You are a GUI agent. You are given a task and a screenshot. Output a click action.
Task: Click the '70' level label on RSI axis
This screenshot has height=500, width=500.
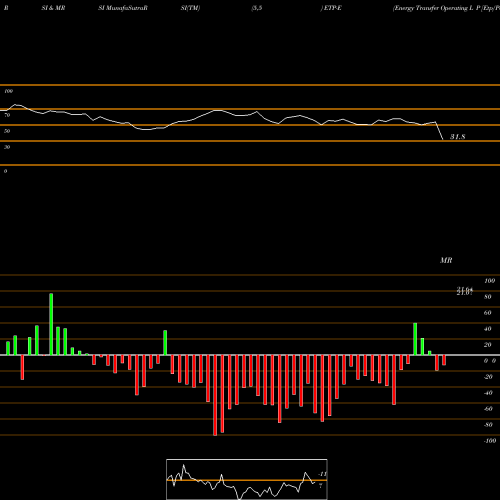click(x=7, y=115)
